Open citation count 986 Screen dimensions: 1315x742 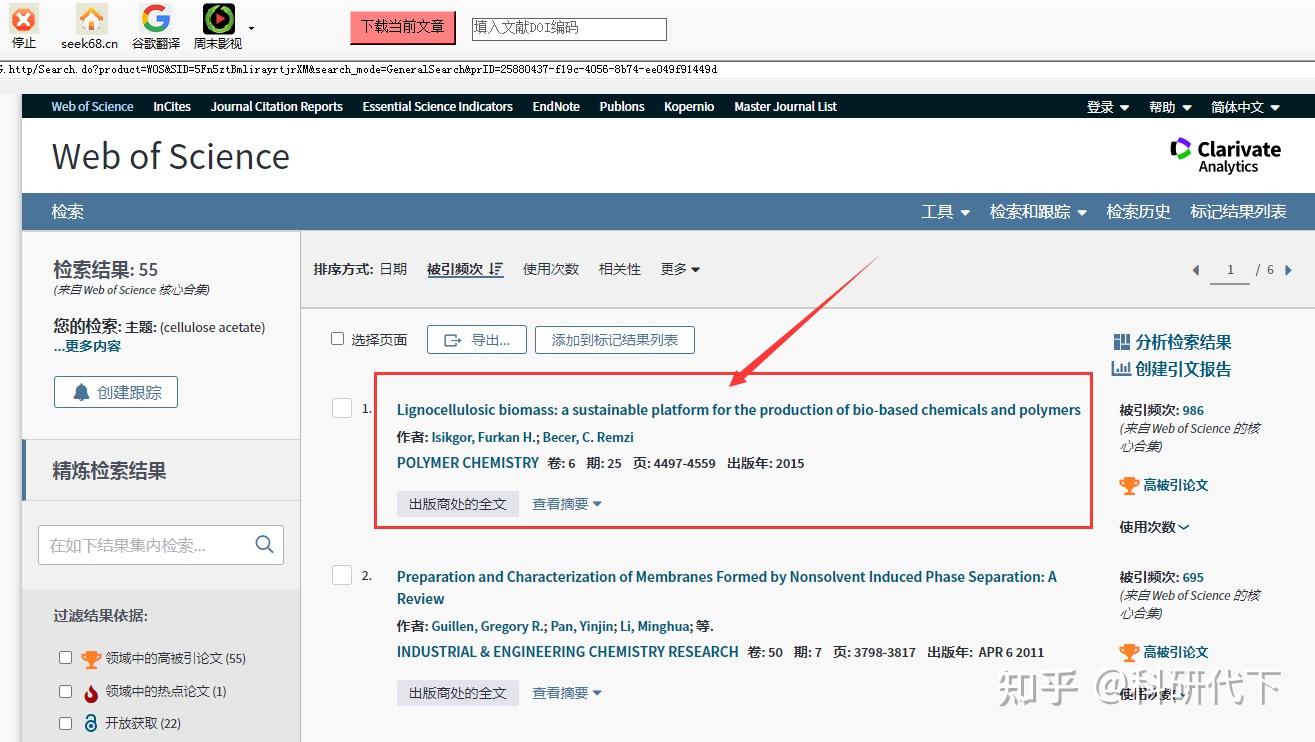(x=1193, y=410)
